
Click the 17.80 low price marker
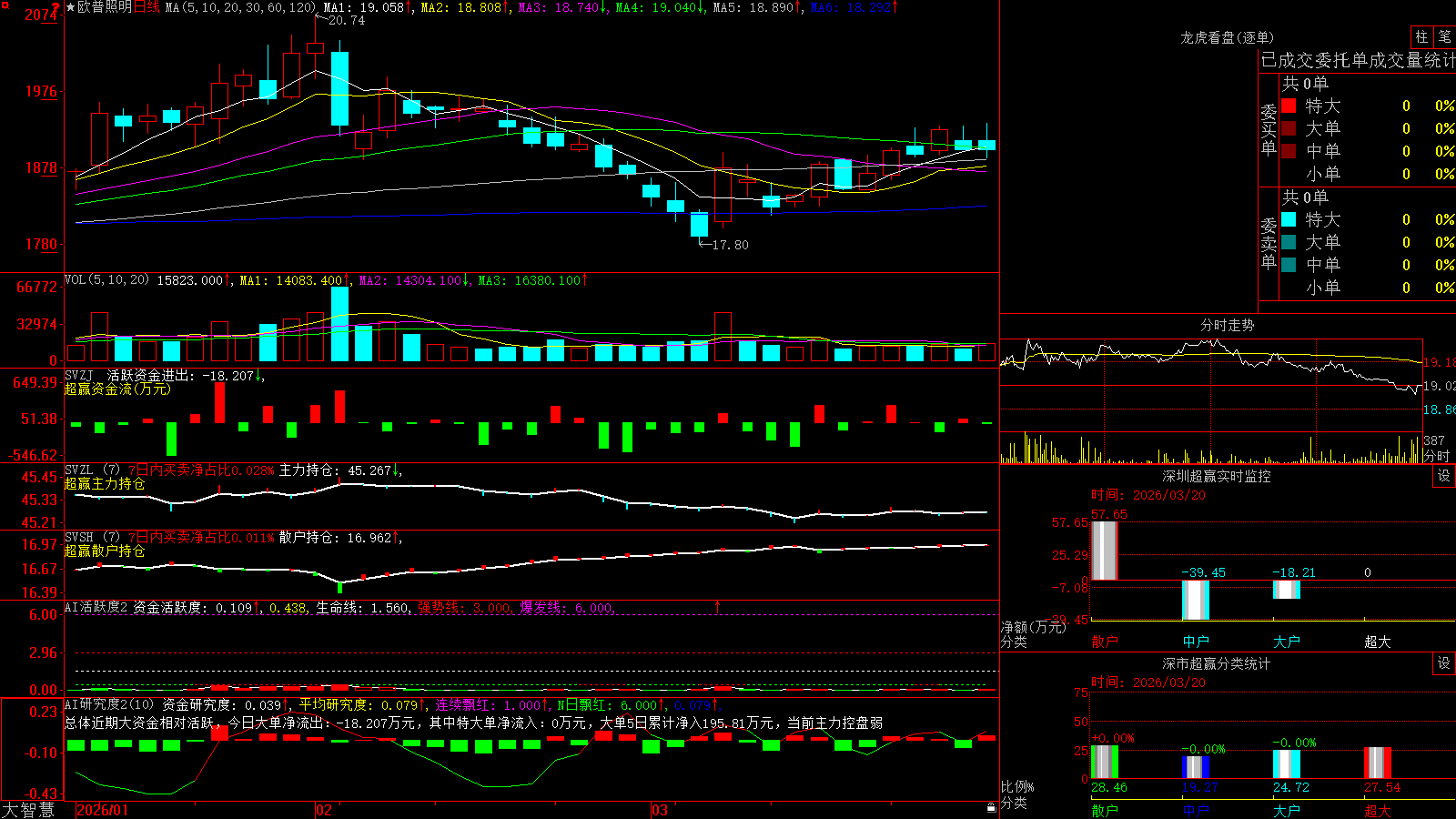click(730, 245)
